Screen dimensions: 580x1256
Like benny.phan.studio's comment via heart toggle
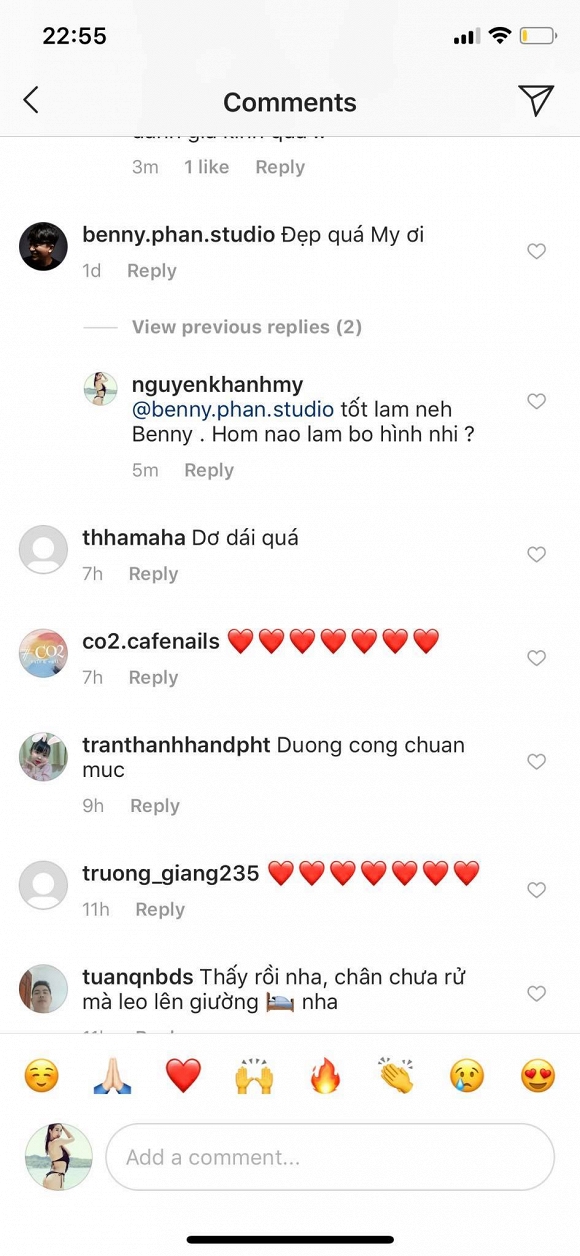[537, 251]
